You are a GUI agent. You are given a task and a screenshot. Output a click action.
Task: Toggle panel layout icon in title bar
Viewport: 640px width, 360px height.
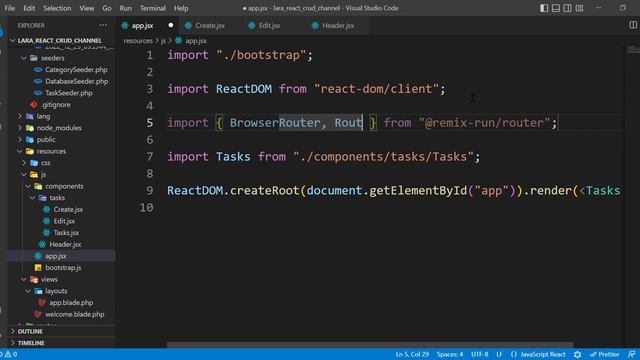pos(556,8)
